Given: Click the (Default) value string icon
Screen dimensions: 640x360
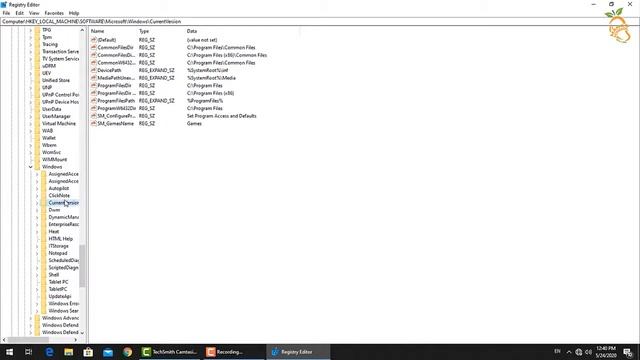Looking at the screenshot, I should coord(93,40).
